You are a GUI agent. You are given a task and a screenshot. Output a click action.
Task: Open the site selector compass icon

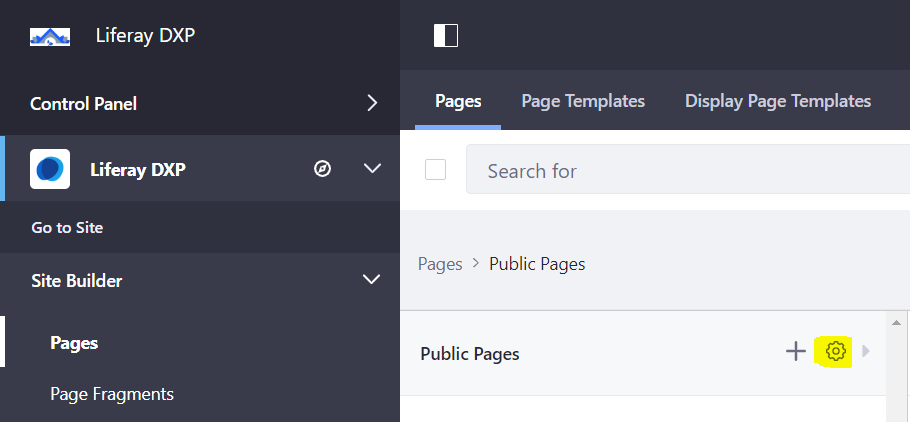tap(322, 169)
